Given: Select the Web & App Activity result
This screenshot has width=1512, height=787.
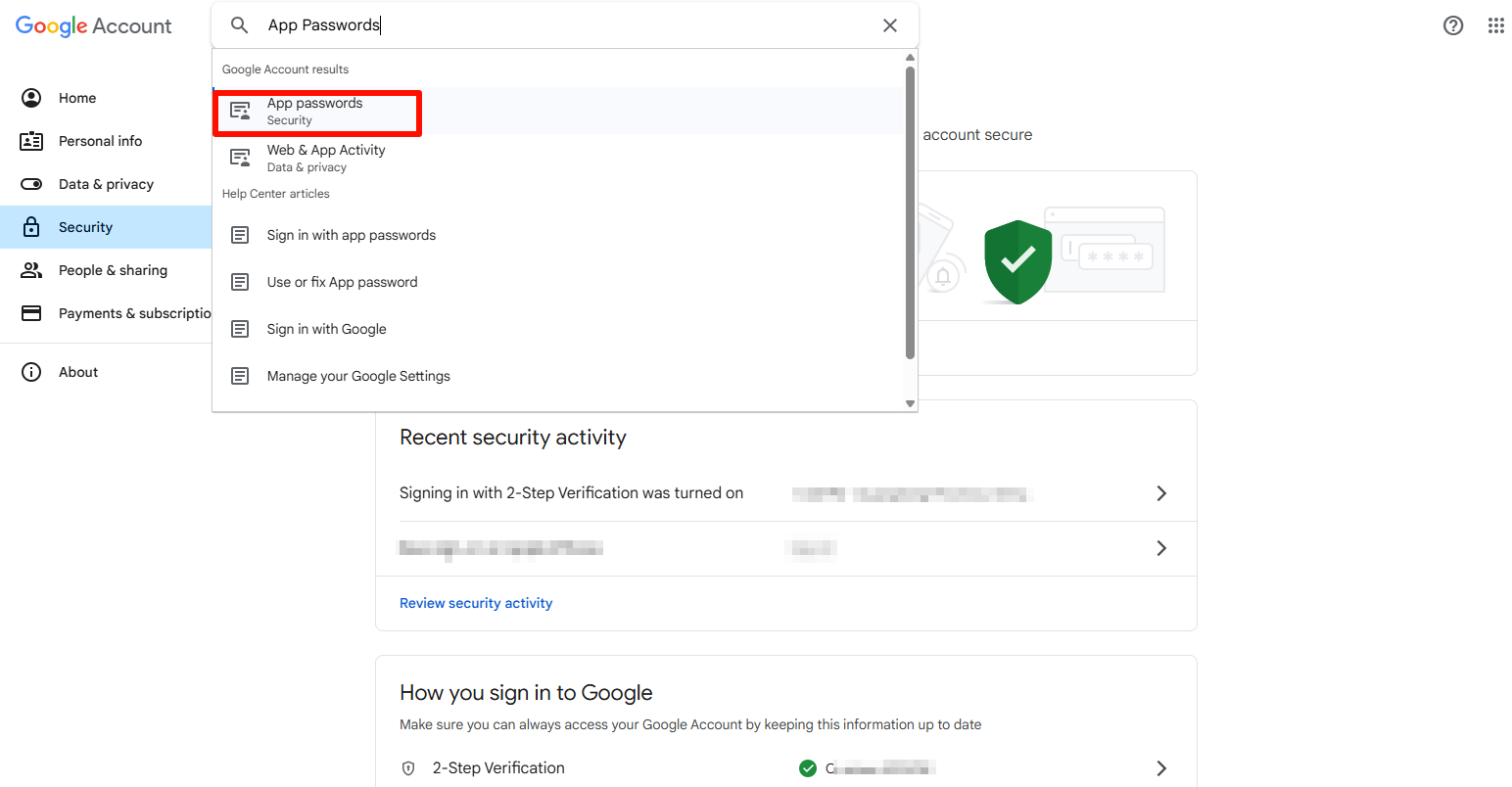Looking at the screenshot, I should click(326, 158).
